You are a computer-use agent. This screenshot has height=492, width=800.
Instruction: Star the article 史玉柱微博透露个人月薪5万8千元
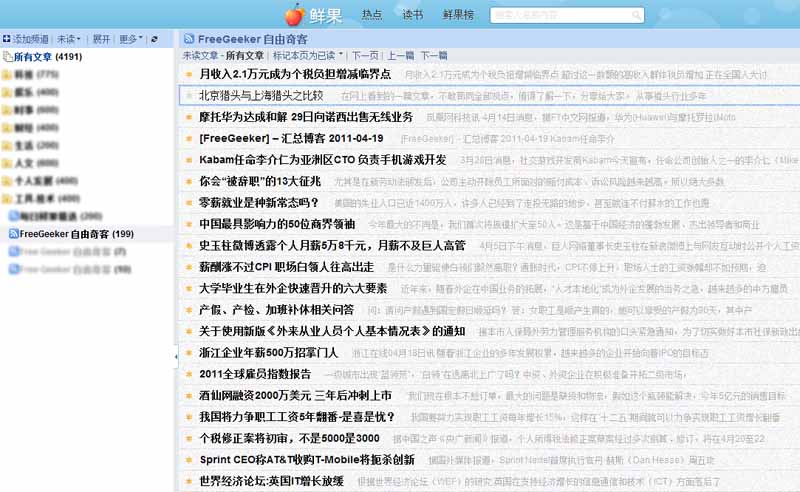189,245
